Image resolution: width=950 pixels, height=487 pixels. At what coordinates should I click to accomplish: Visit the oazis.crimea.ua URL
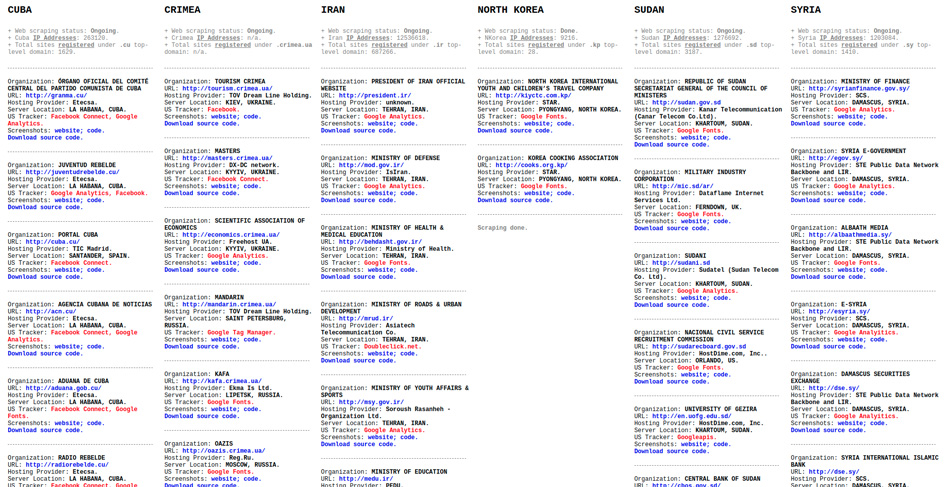(224, 451)
